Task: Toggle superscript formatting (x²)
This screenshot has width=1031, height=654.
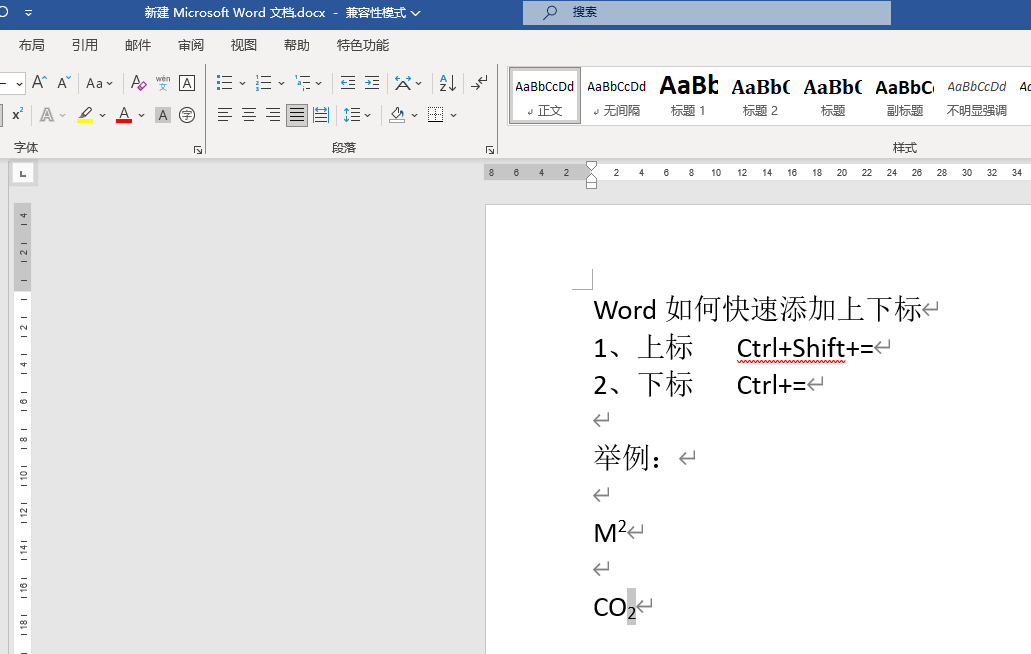Action: 17,115
